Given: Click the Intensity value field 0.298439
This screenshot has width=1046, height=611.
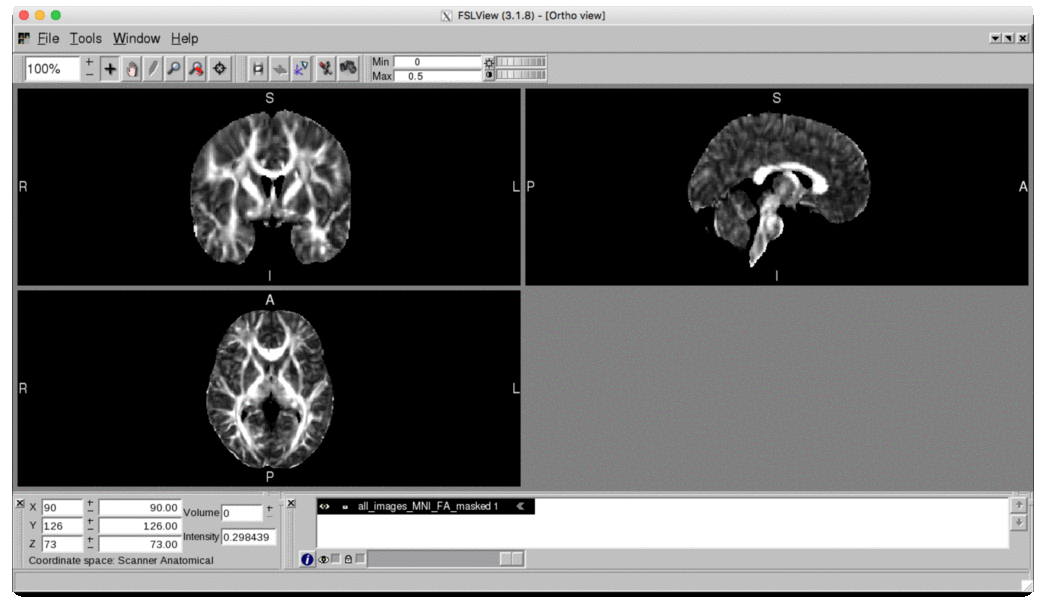Looking at the screenshot, I should click(248, 537).
